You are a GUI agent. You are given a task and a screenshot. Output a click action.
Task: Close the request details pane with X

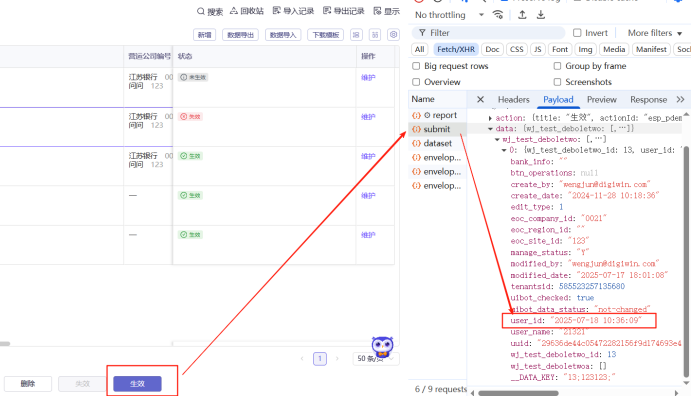pyautogui.click(x=480, y=100)
